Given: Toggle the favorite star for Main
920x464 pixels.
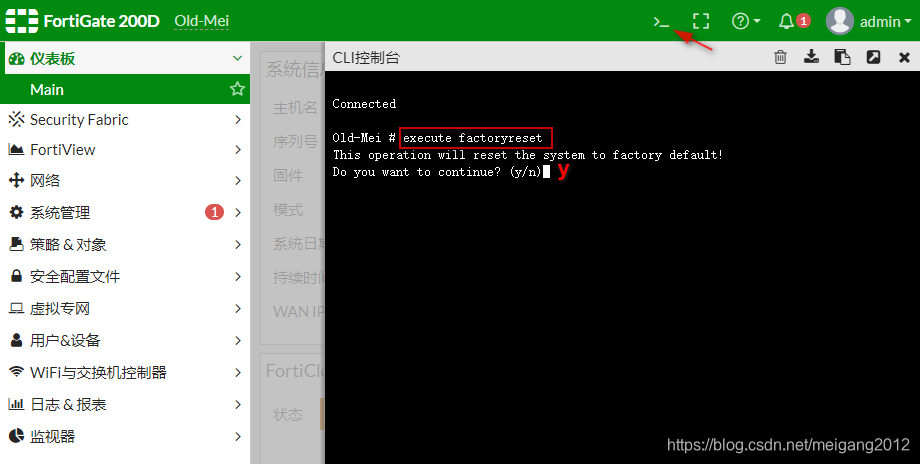Looking at the screenshot, I should tap(237, 89).
